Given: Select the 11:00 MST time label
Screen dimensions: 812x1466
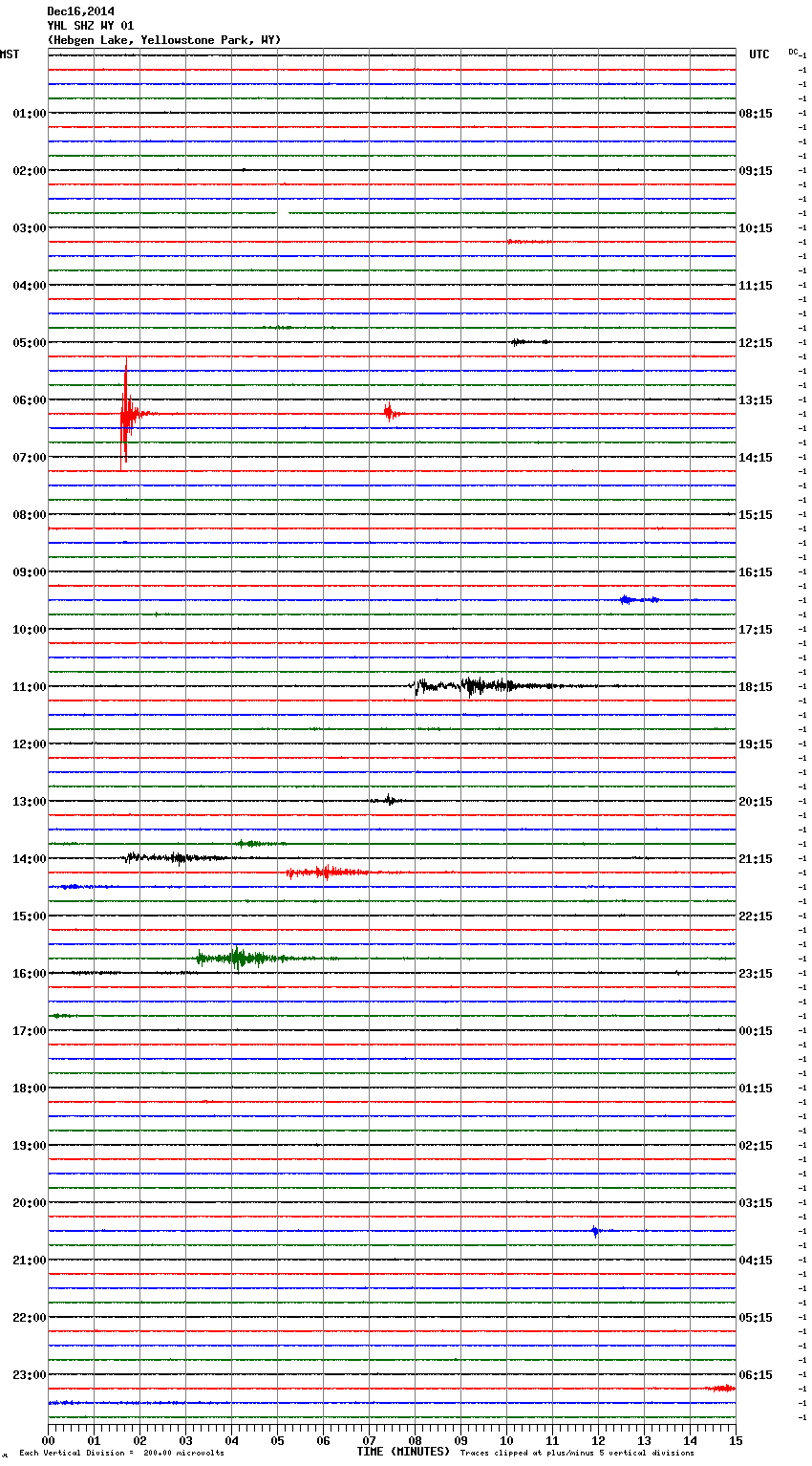Looking at the screenshot, I should (x=30, y=687).
